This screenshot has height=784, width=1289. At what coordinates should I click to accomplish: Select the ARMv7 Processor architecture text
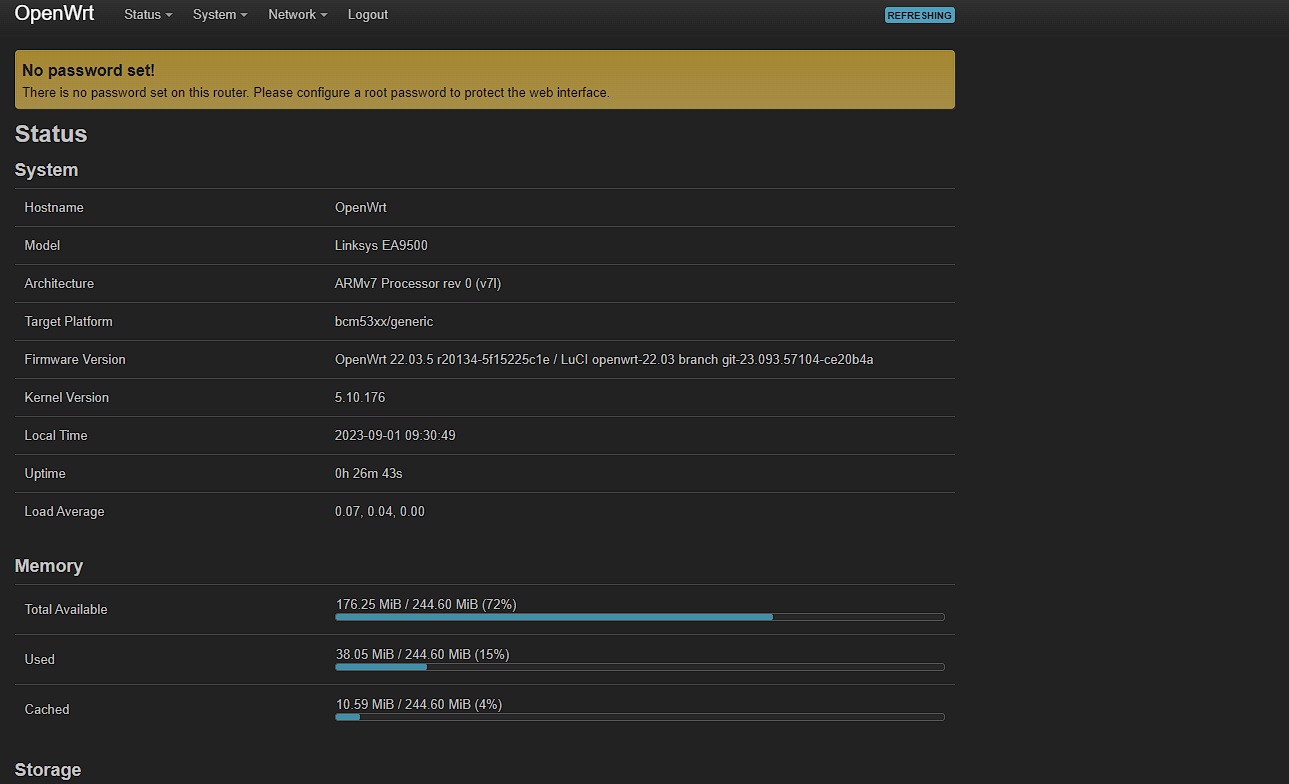tap(418, 284)
